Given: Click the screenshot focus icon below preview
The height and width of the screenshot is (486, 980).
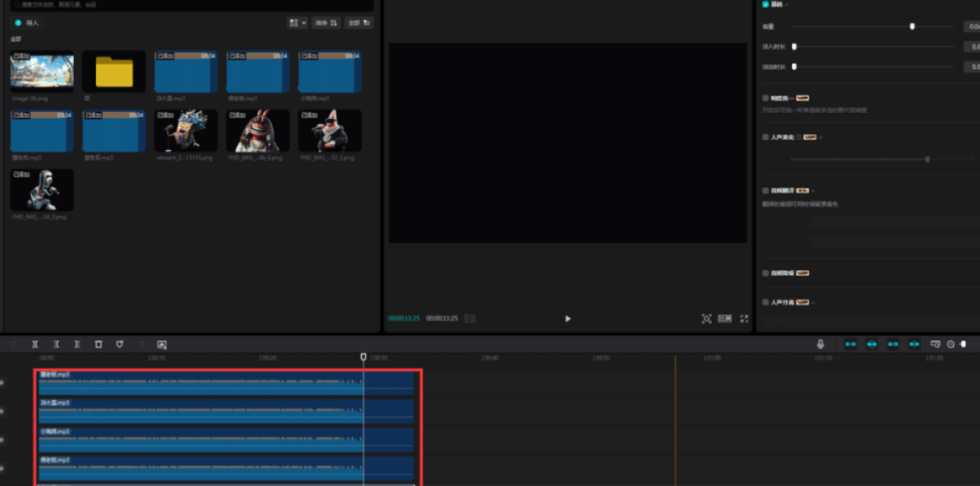Looking at the screenshot, I should pyautogui.click(x=706, y=318).
